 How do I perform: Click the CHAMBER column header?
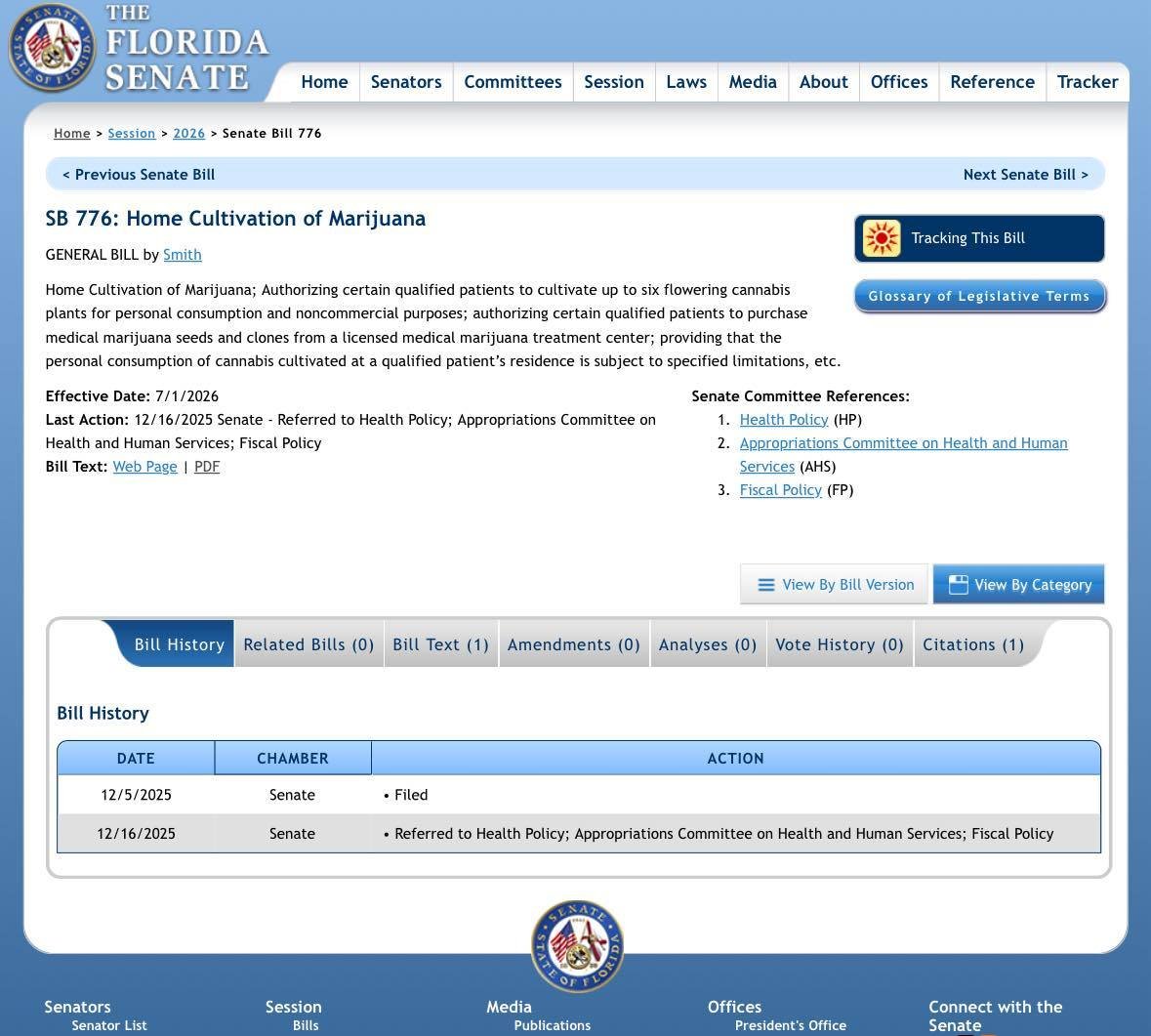(293, 759)
